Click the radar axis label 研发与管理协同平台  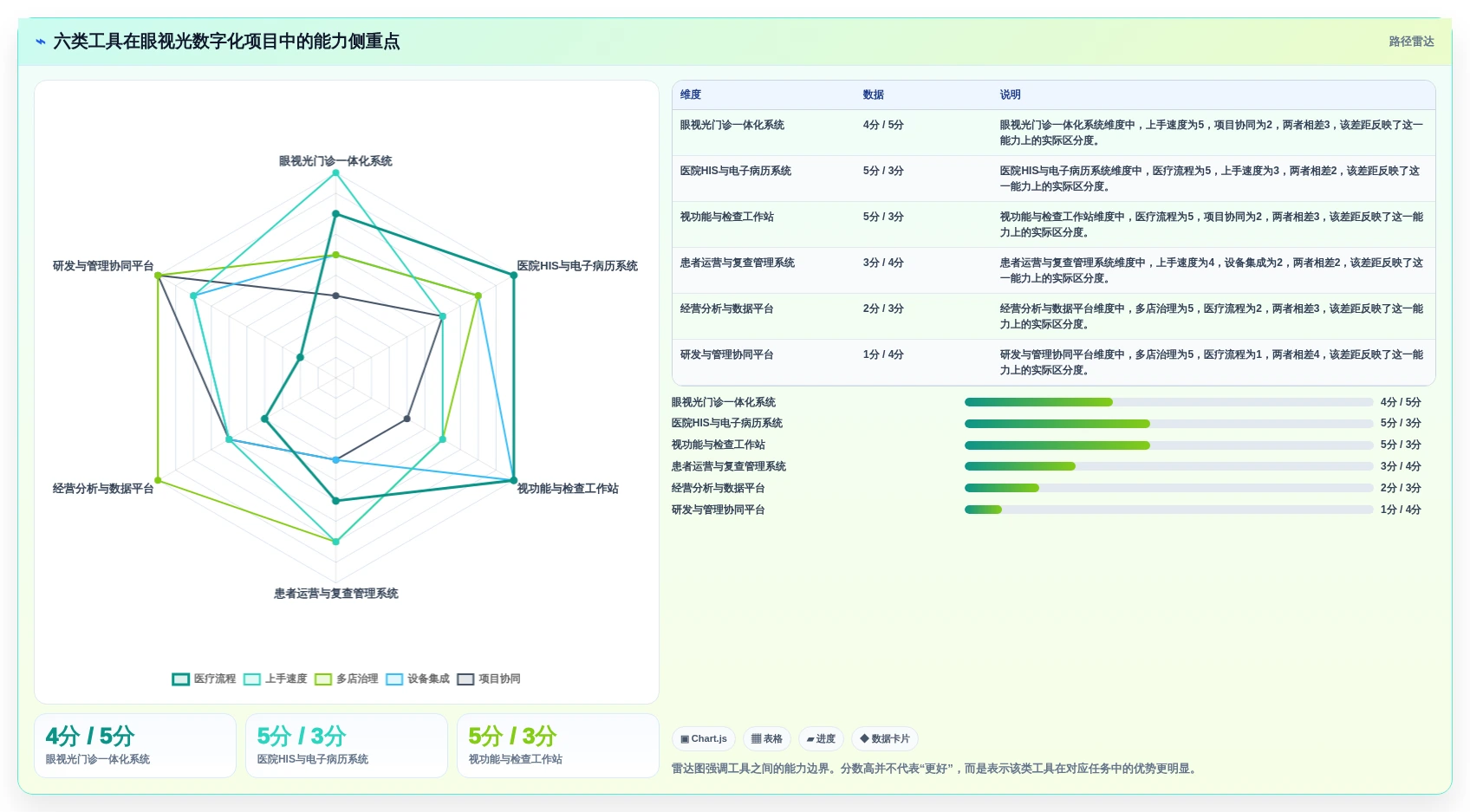103,266
